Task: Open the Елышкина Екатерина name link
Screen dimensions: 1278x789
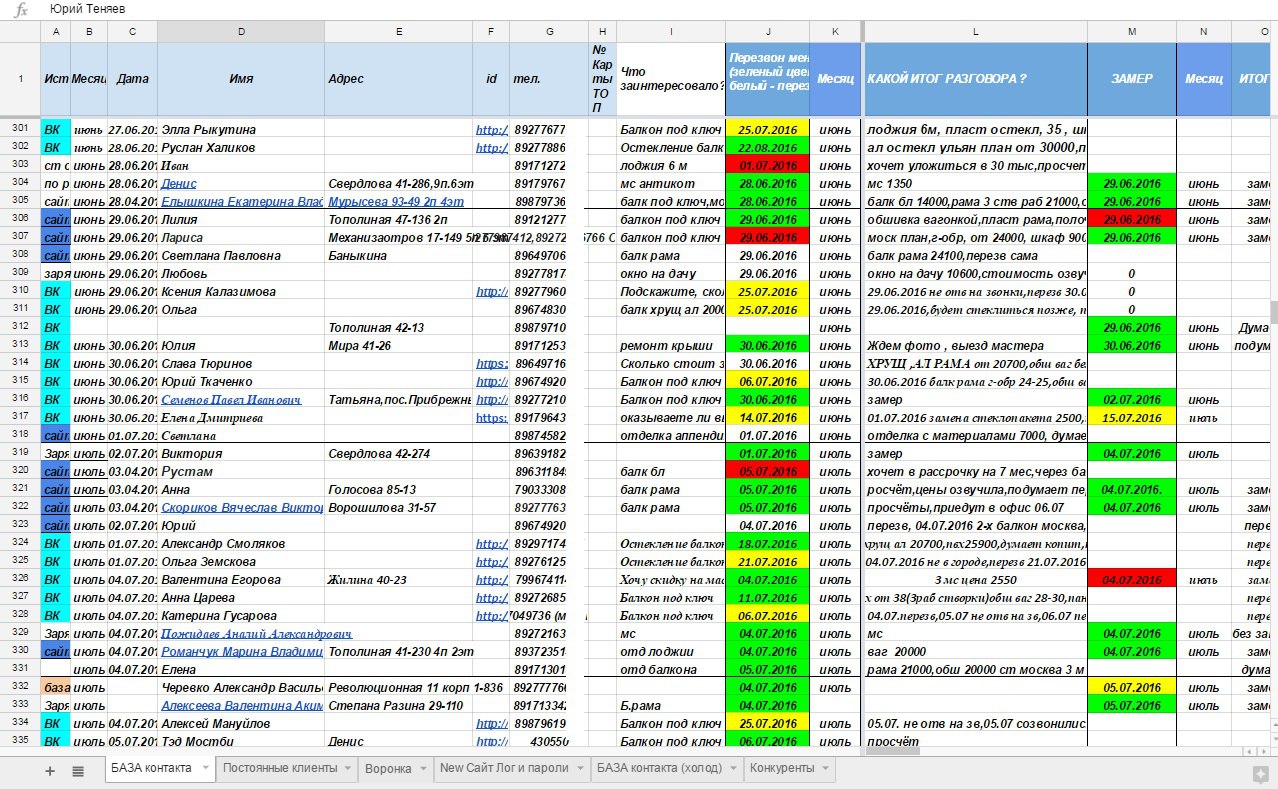Action: tap(241, 202)
